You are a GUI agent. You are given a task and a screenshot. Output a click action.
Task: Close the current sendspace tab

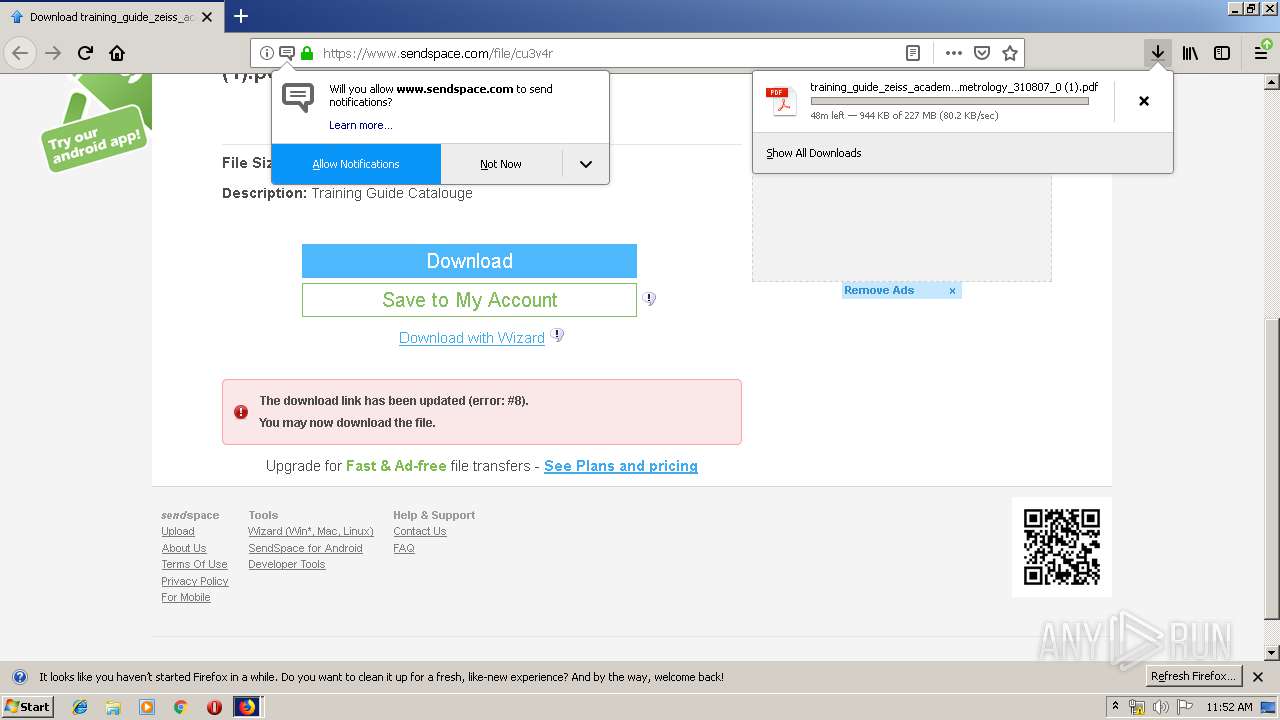(207, 17)
